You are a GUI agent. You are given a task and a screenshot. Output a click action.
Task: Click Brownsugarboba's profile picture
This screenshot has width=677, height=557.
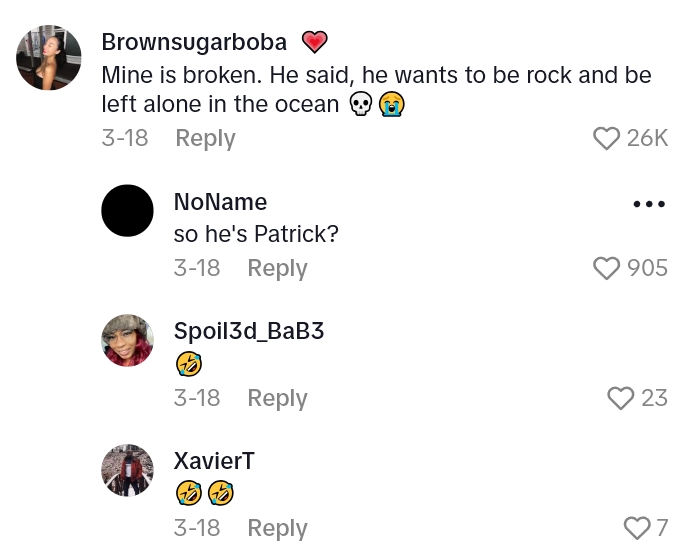point(49,58)
